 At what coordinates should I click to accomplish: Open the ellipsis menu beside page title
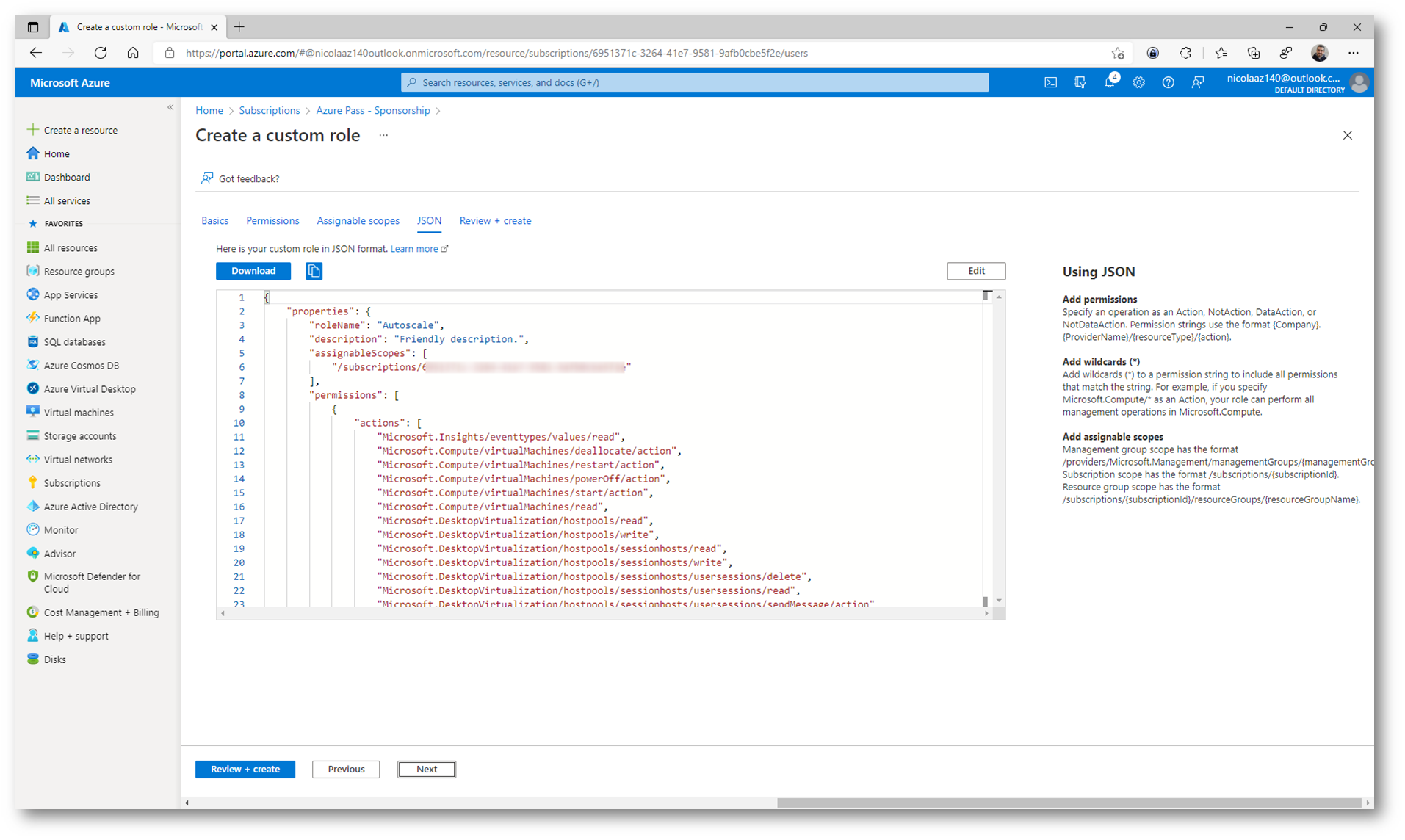(x=383, y=135)
